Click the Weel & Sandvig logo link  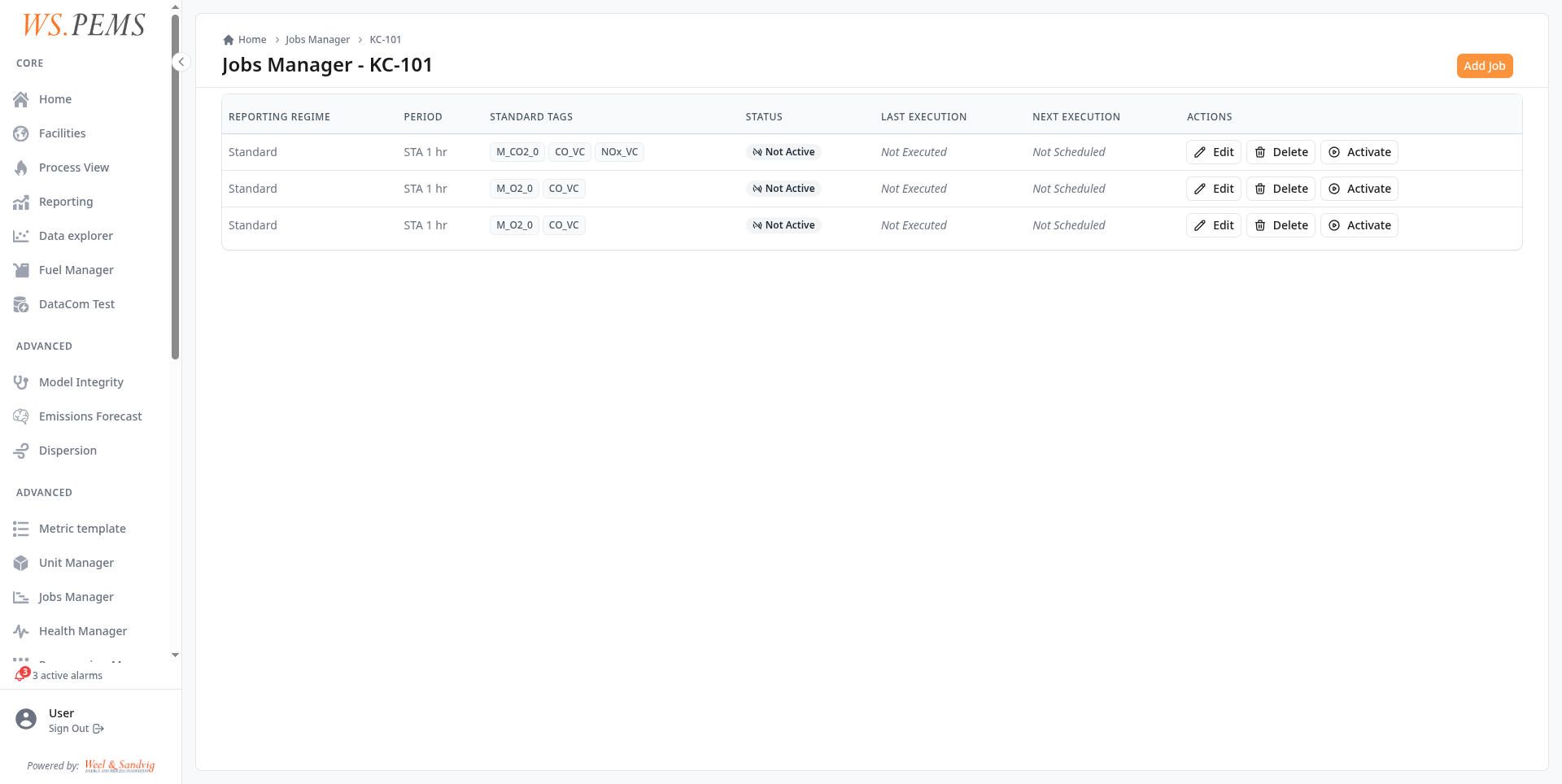tap(120, 765)
